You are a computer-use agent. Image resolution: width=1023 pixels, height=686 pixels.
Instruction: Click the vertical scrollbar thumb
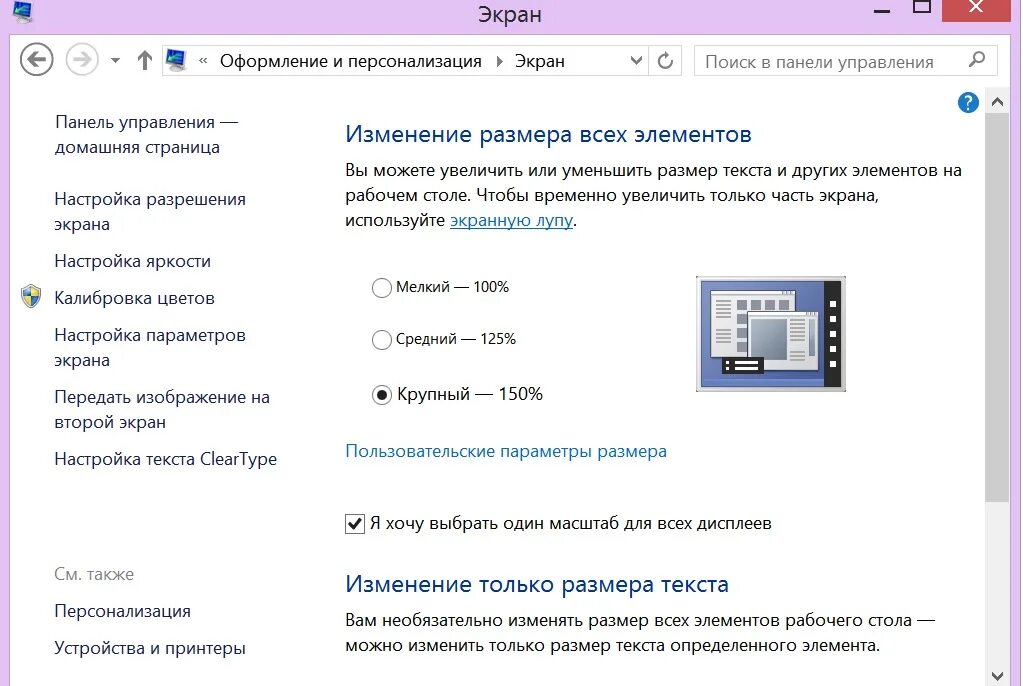(997, 307)
